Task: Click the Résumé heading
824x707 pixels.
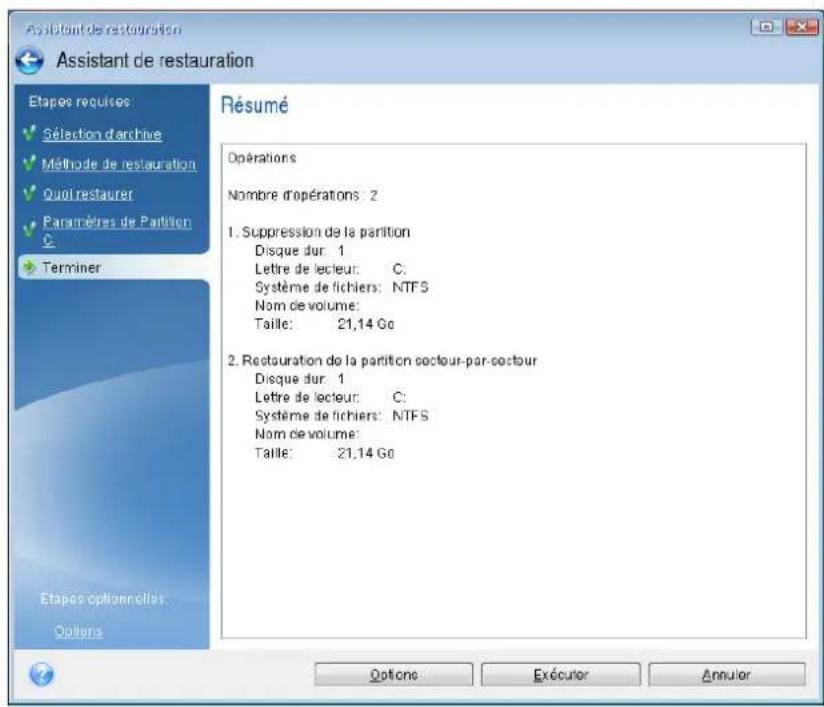Action: [254, 105]
